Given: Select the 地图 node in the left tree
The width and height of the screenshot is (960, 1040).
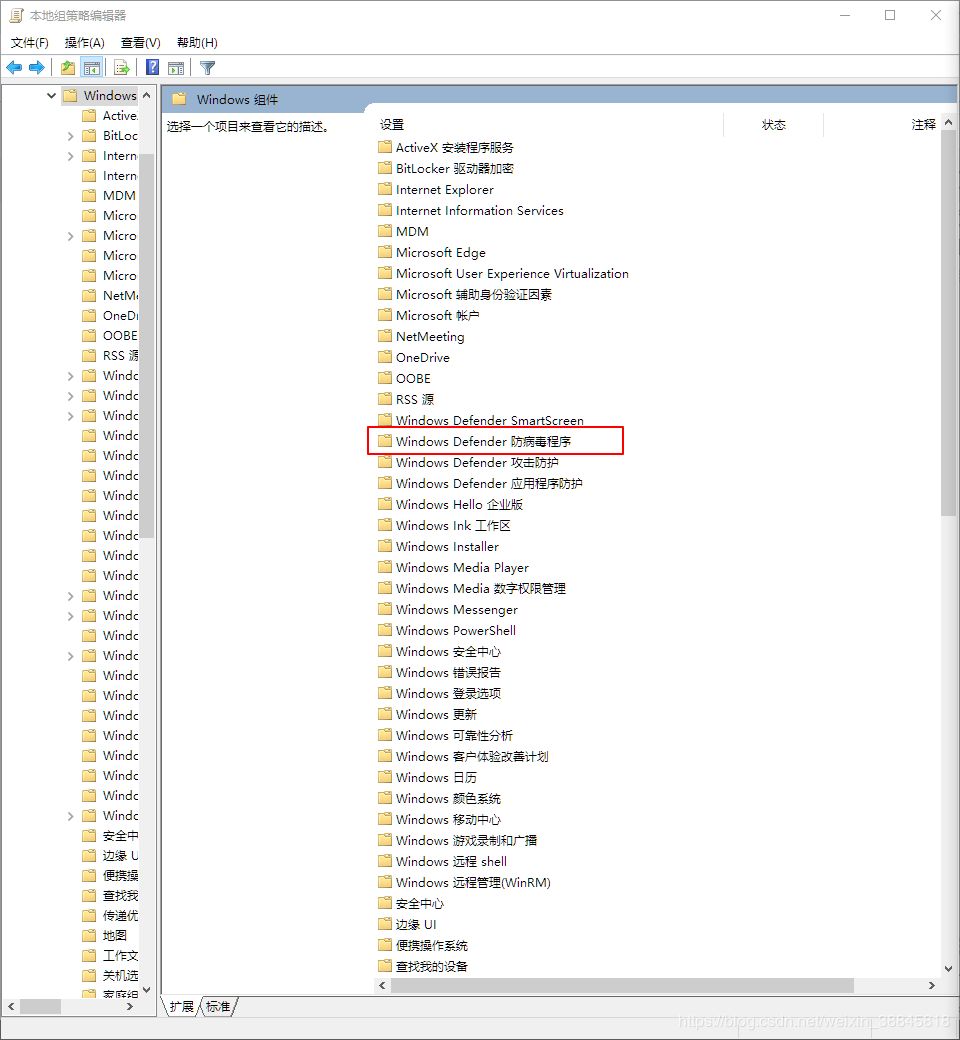Looking at the screenshot, I should pos(105,936).
